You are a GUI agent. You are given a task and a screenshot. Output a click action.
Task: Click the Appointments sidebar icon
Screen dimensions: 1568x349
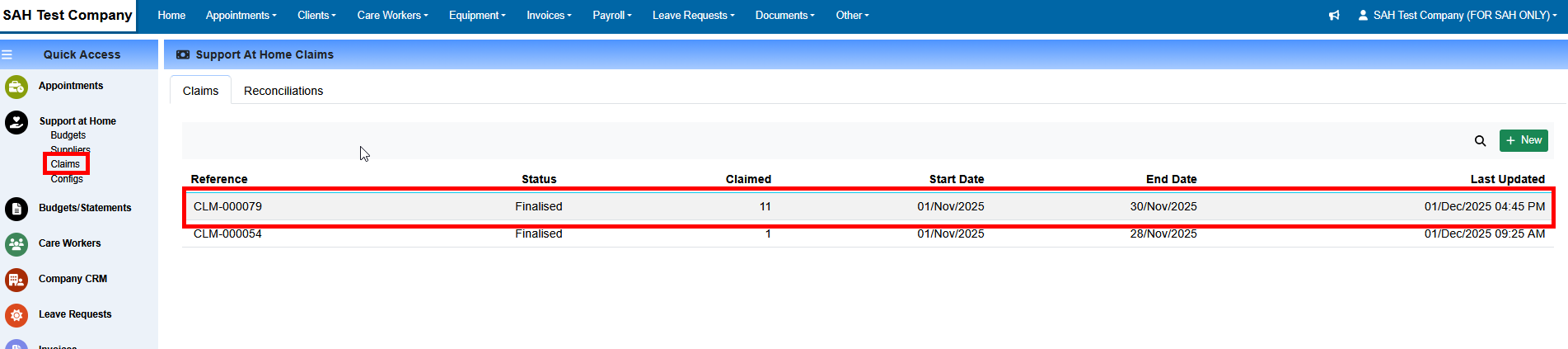tap(16, 87)
